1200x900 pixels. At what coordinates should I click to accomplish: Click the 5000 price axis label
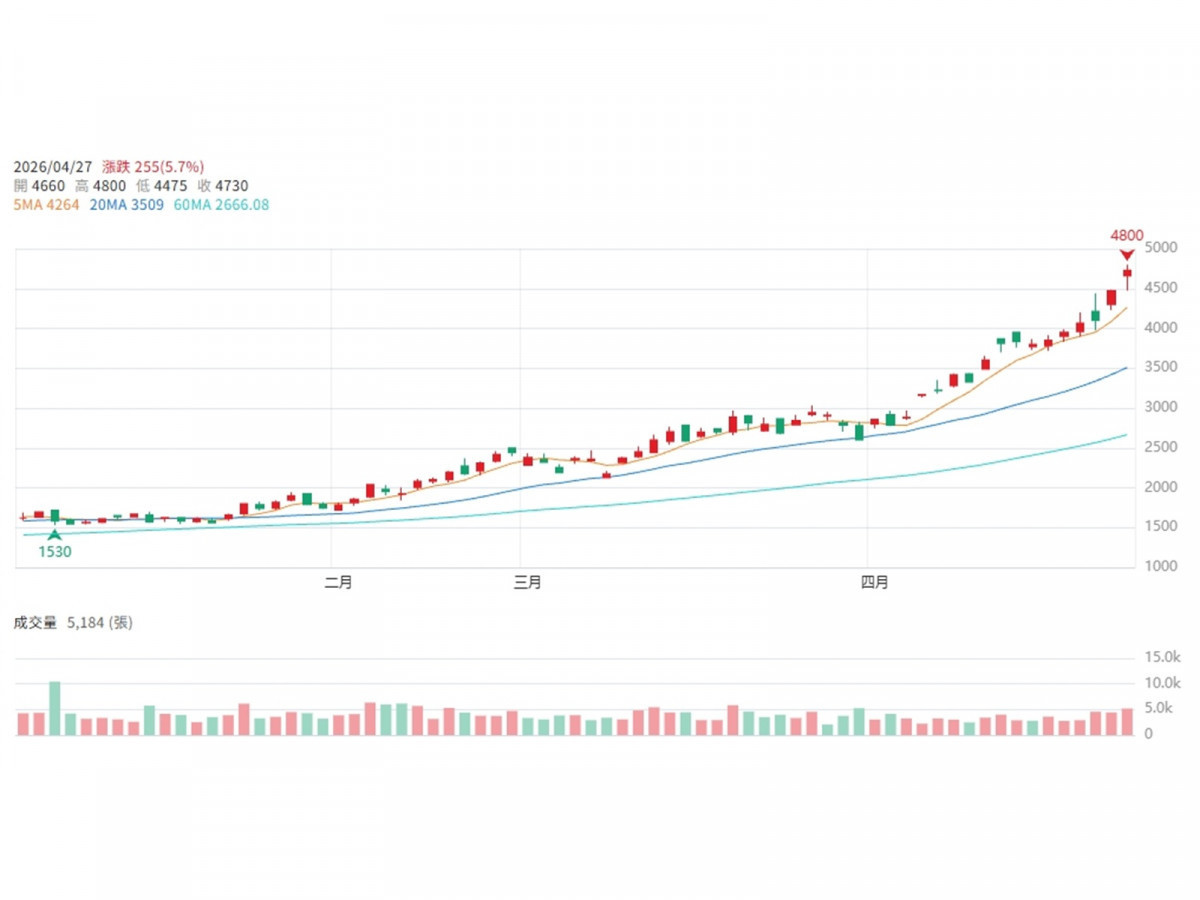(x=1161, y=248)
